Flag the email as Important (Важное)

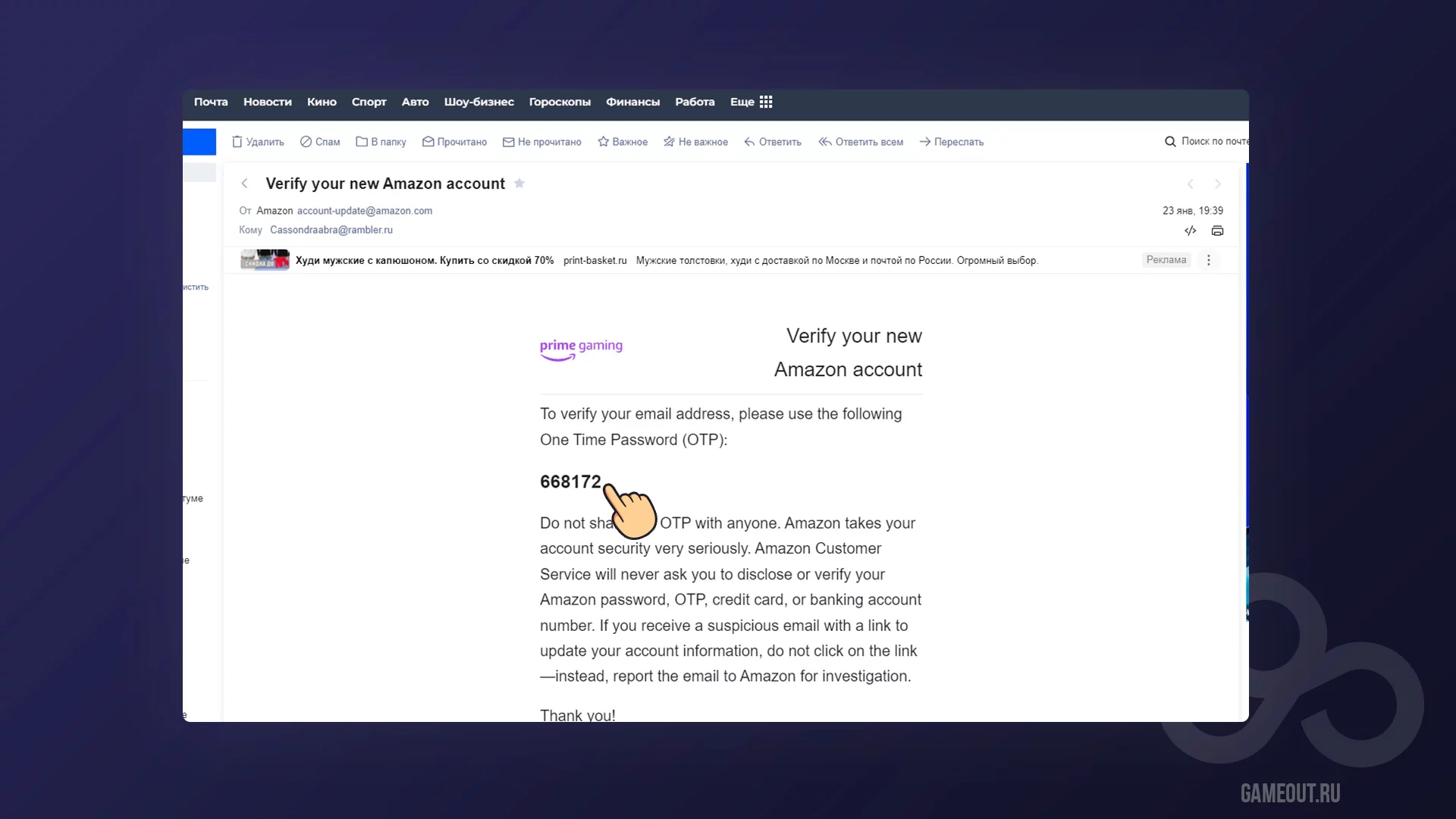pyautogui.click(x=622, y=142)
